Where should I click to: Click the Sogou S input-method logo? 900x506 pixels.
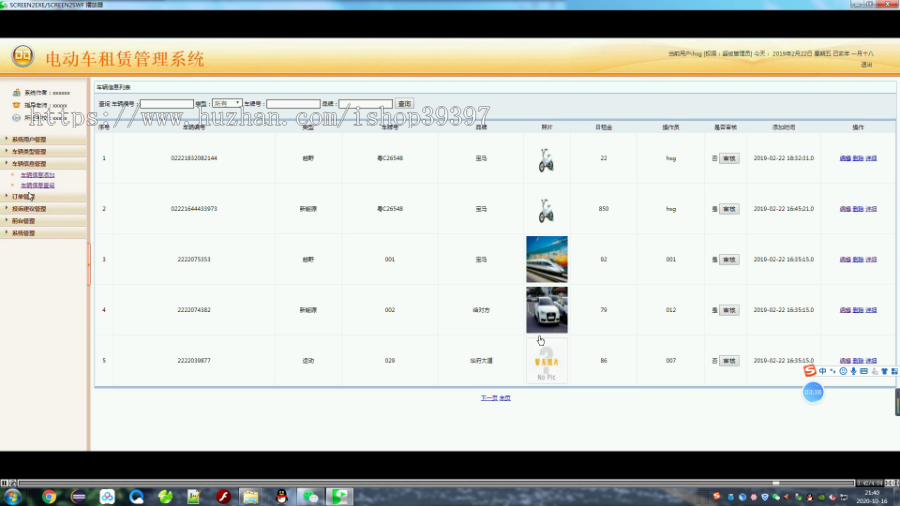click(x=810, y=371)
